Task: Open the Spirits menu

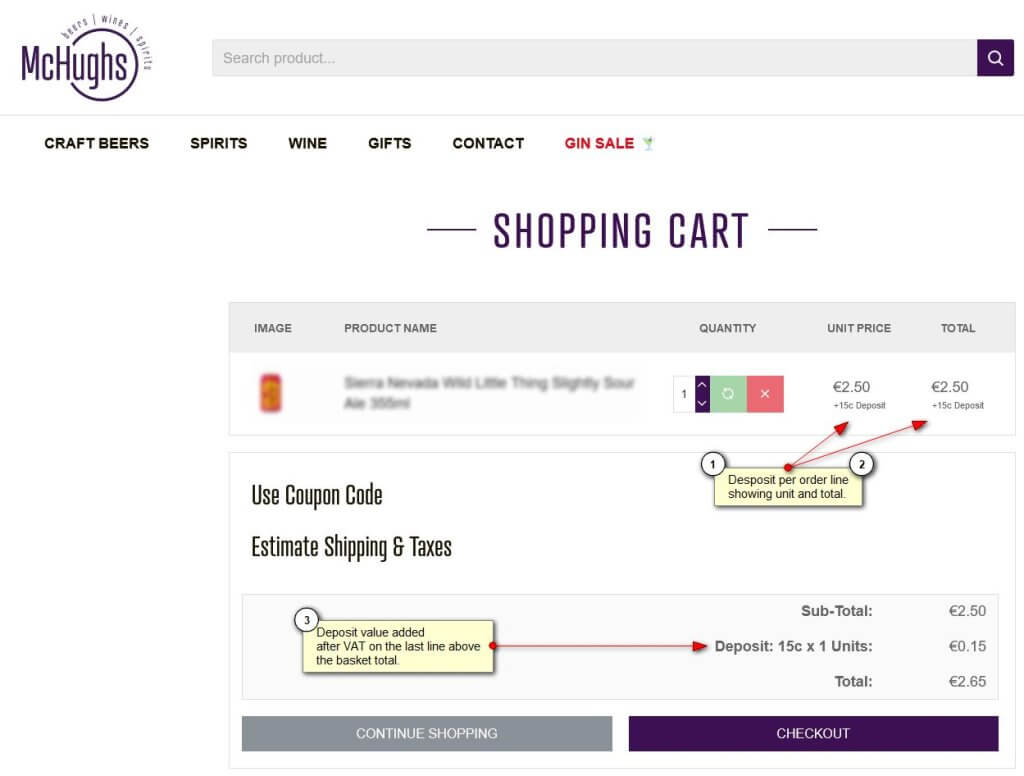Action: coord(219,143)
